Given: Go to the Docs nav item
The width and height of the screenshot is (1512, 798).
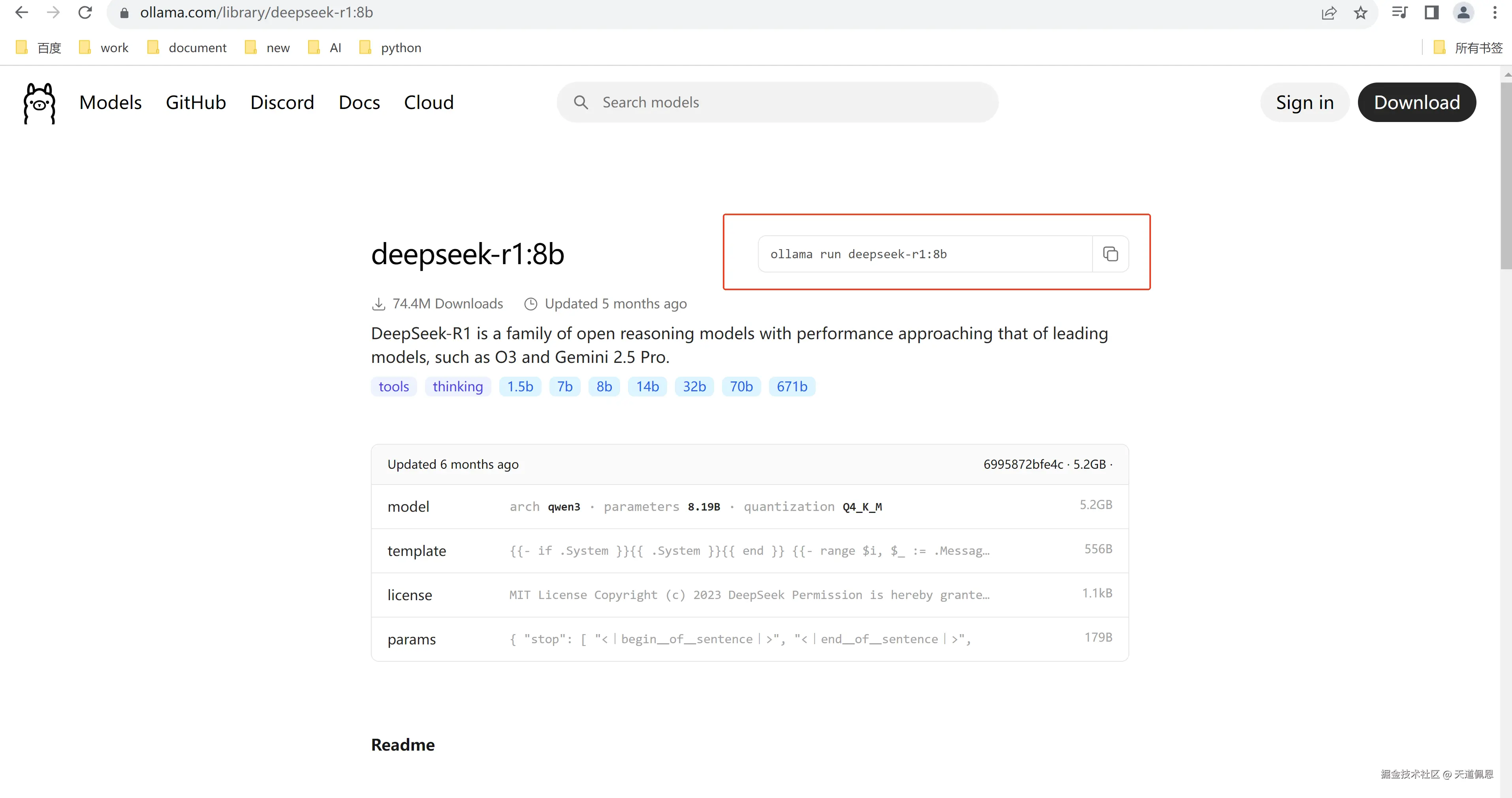Looking at the screenshot, I should pos(359,103).
